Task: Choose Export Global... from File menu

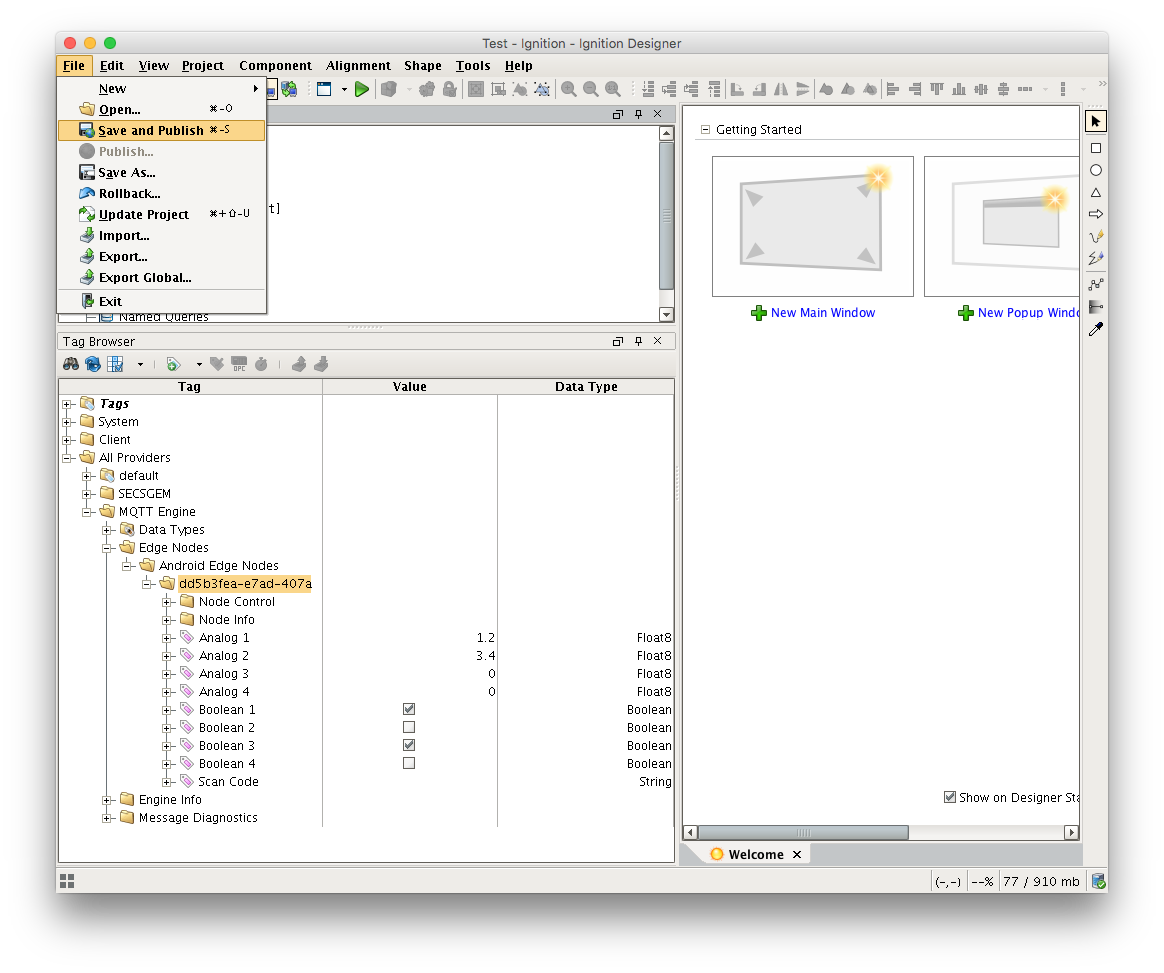Action: tap(161, 278)
